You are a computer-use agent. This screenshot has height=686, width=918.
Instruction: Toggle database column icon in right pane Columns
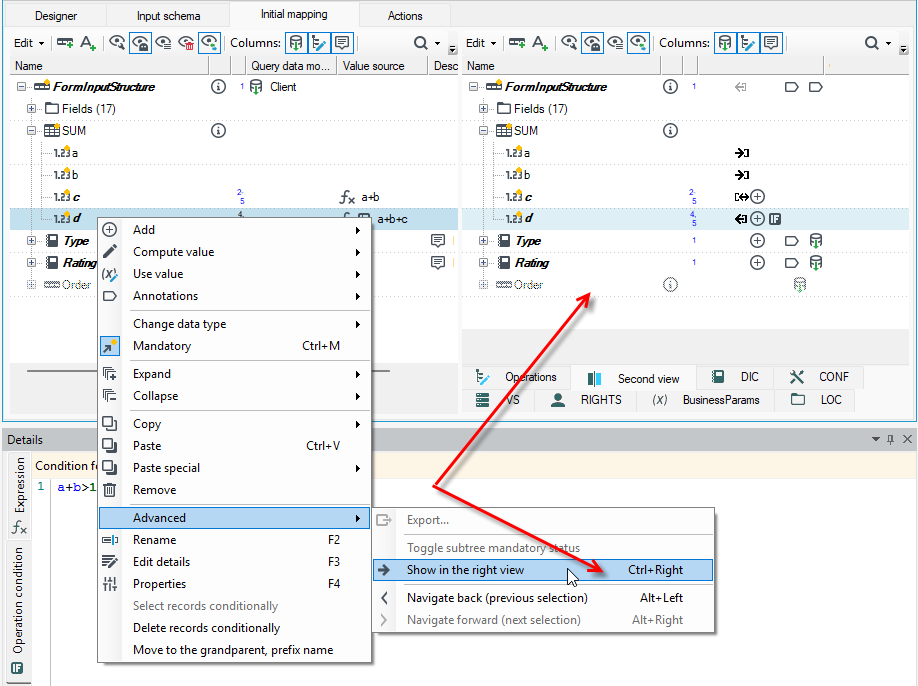point(725,43)
